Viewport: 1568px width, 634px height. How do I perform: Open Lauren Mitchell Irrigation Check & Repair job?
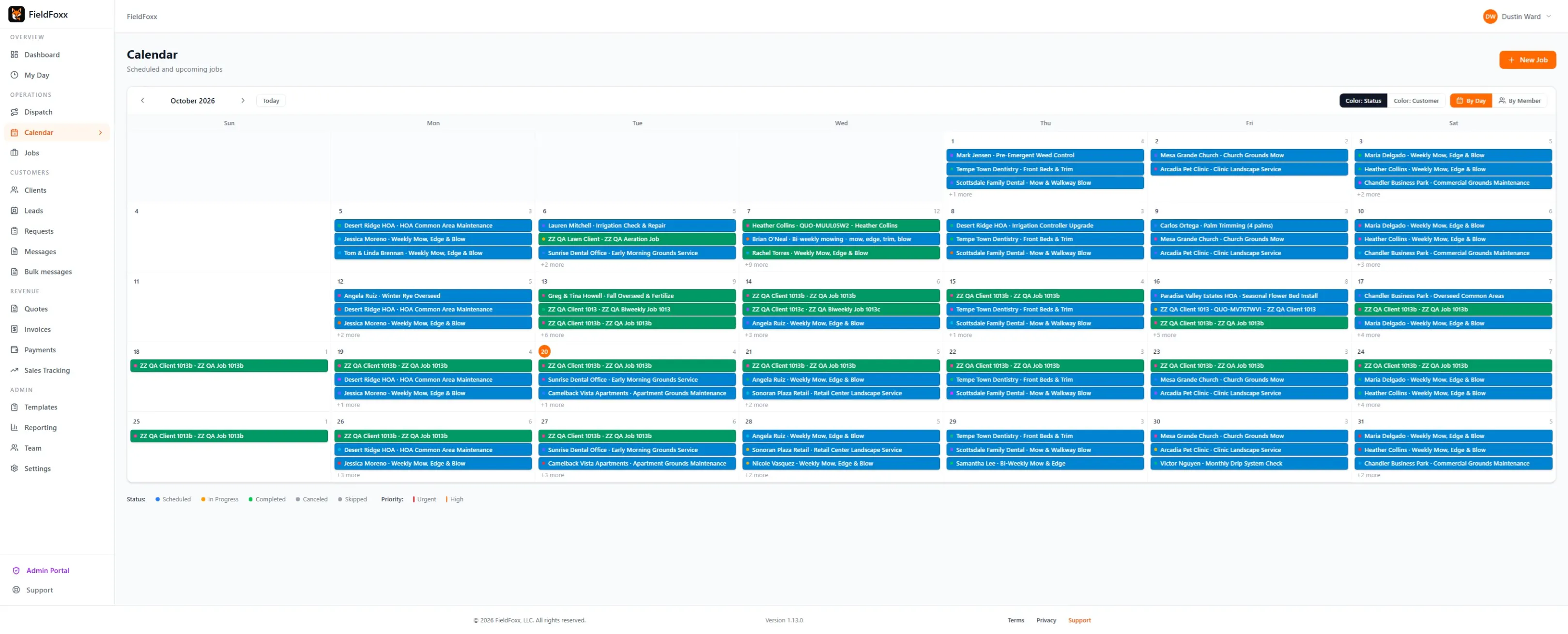(637, 226)
